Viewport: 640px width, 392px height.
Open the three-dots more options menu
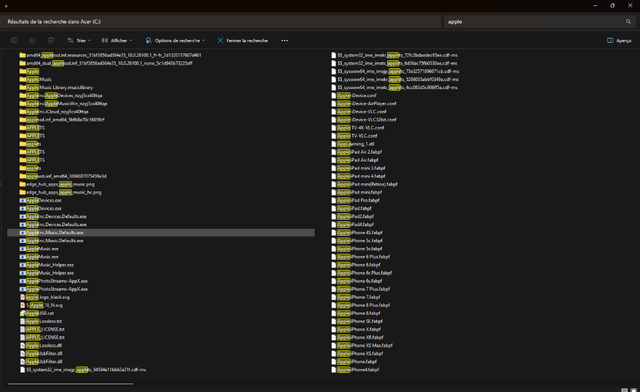284,40
